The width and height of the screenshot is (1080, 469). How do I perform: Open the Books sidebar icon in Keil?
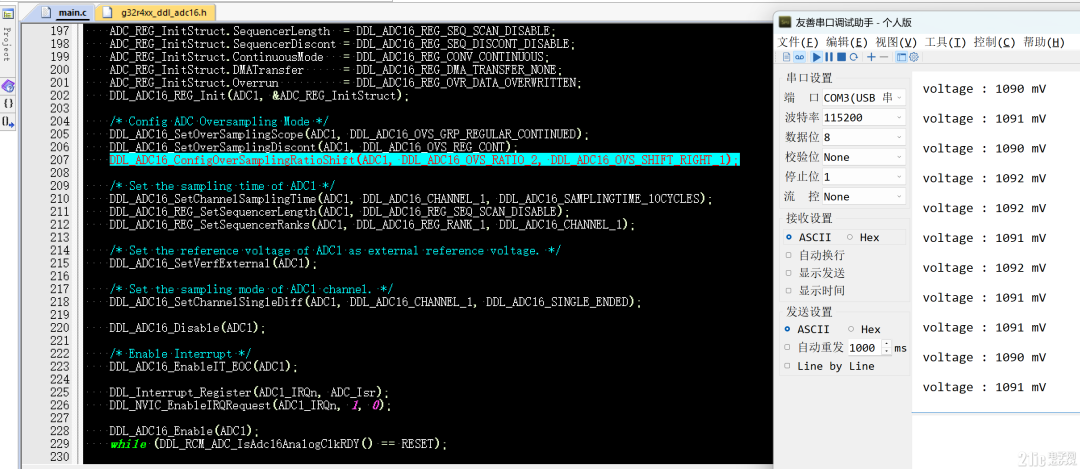point(8,86)
